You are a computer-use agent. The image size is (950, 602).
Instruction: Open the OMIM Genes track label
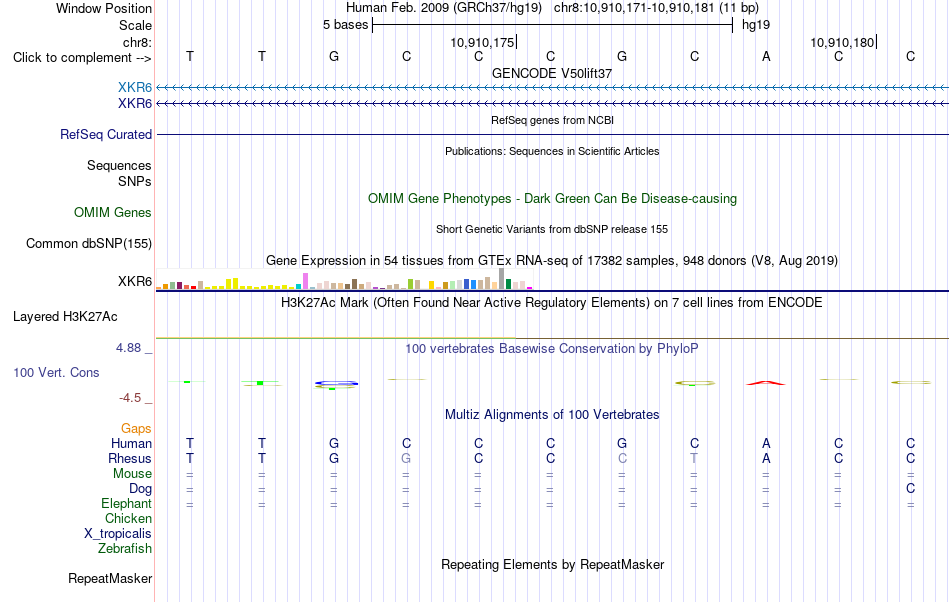pyautogui.click(x=113, y=213)
